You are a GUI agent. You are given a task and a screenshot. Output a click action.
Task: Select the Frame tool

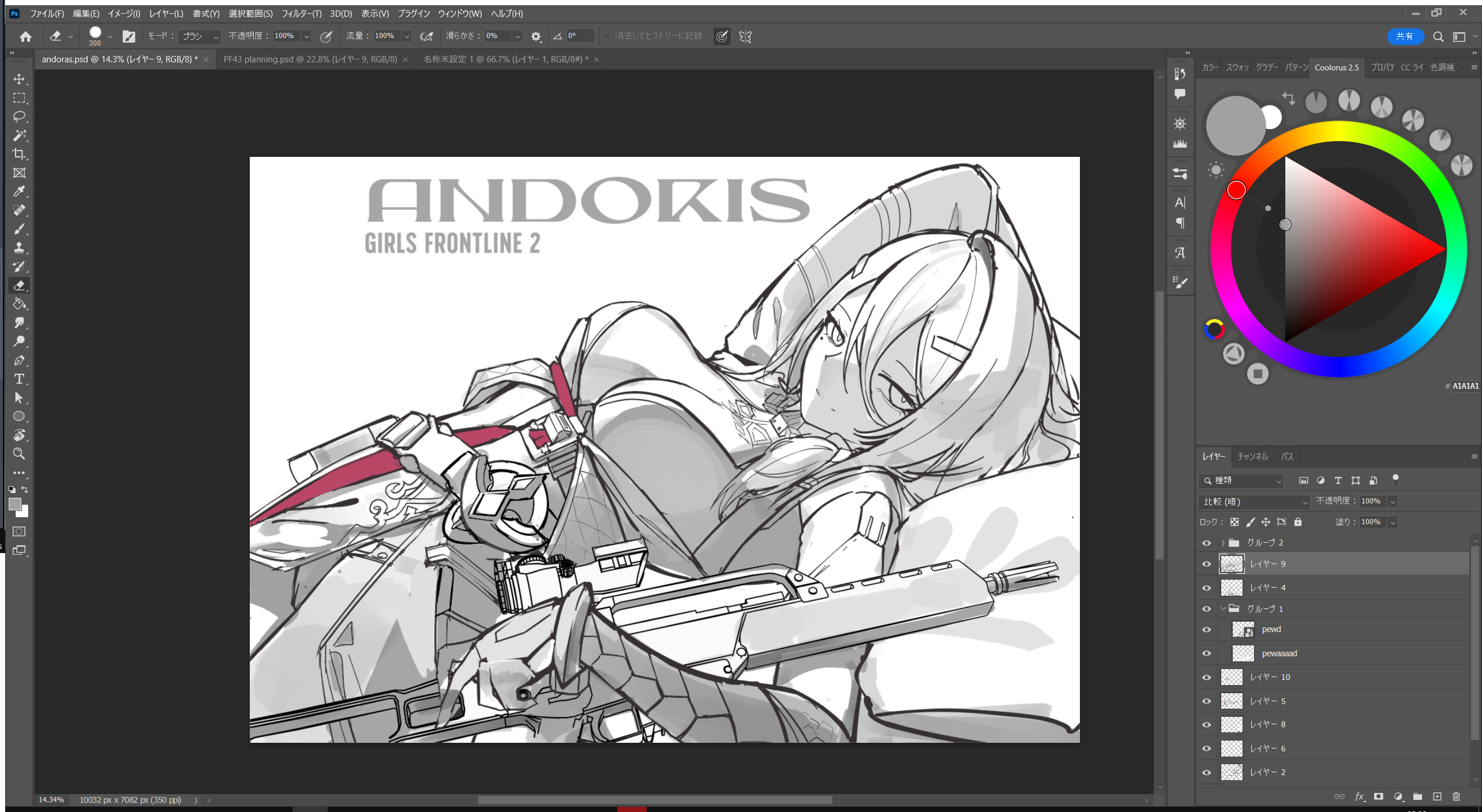coord(19,173)
